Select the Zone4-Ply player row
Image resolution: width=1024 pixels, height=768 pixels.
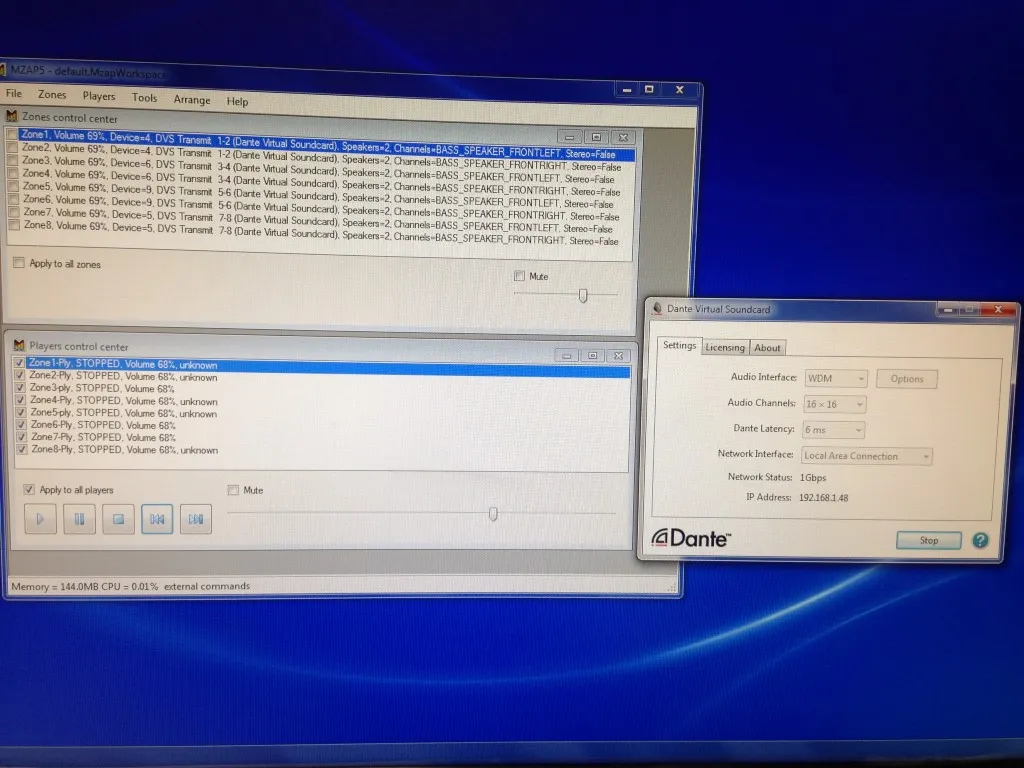tap(328, 401)
